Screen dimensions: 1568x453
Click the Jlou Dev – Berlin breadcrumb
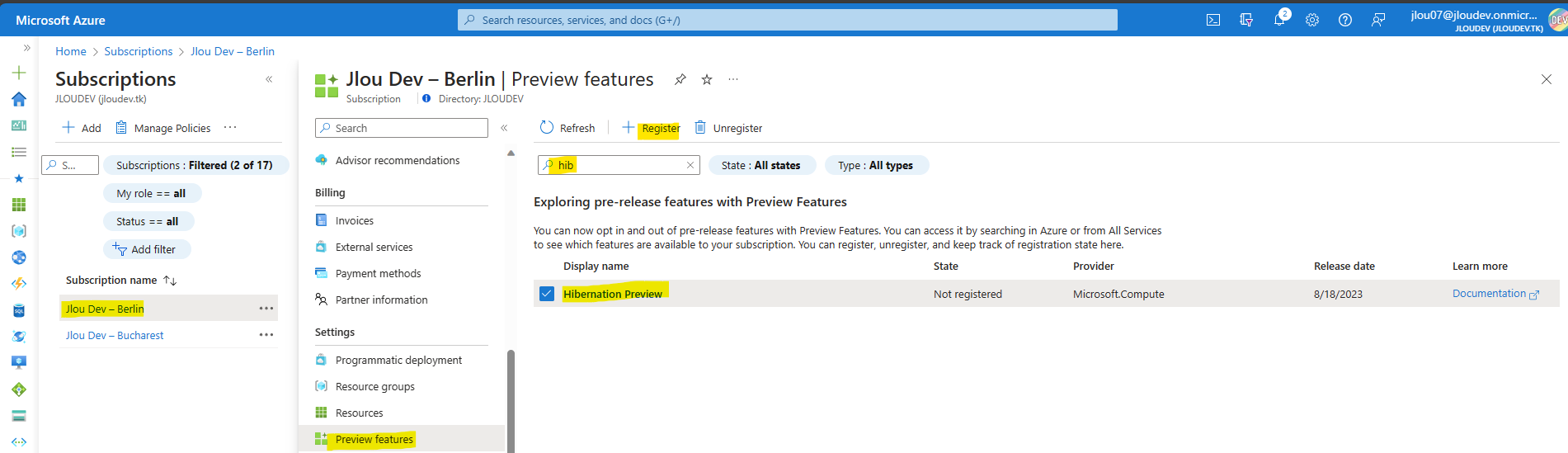[x=233, y=51]
